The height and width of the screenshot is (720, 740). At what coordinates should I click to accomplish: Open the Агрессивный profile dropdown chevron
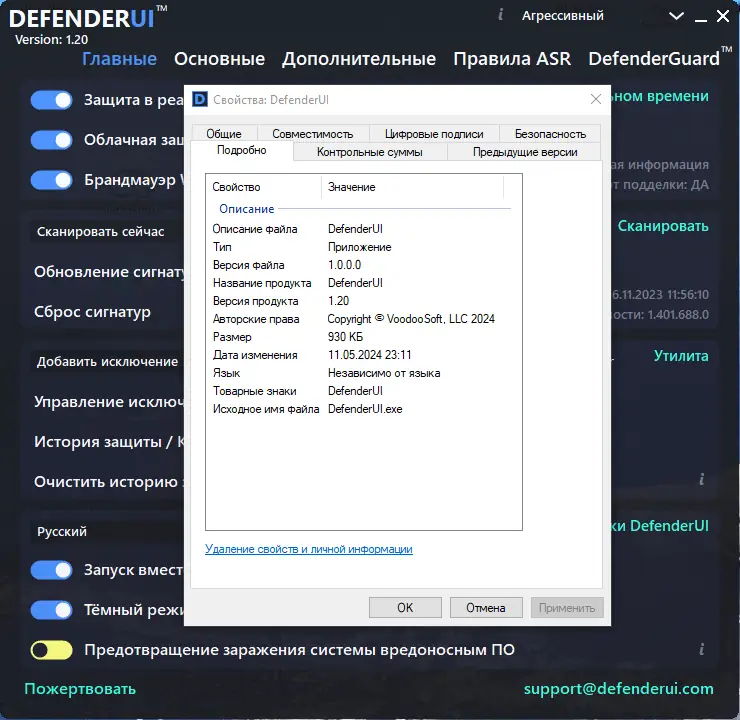click(x=676, y=17)
